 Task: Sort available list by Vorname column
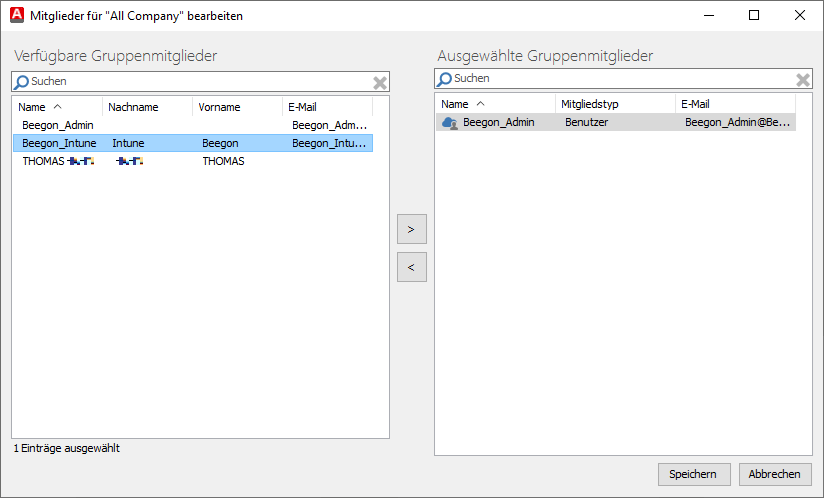(238, 107)
